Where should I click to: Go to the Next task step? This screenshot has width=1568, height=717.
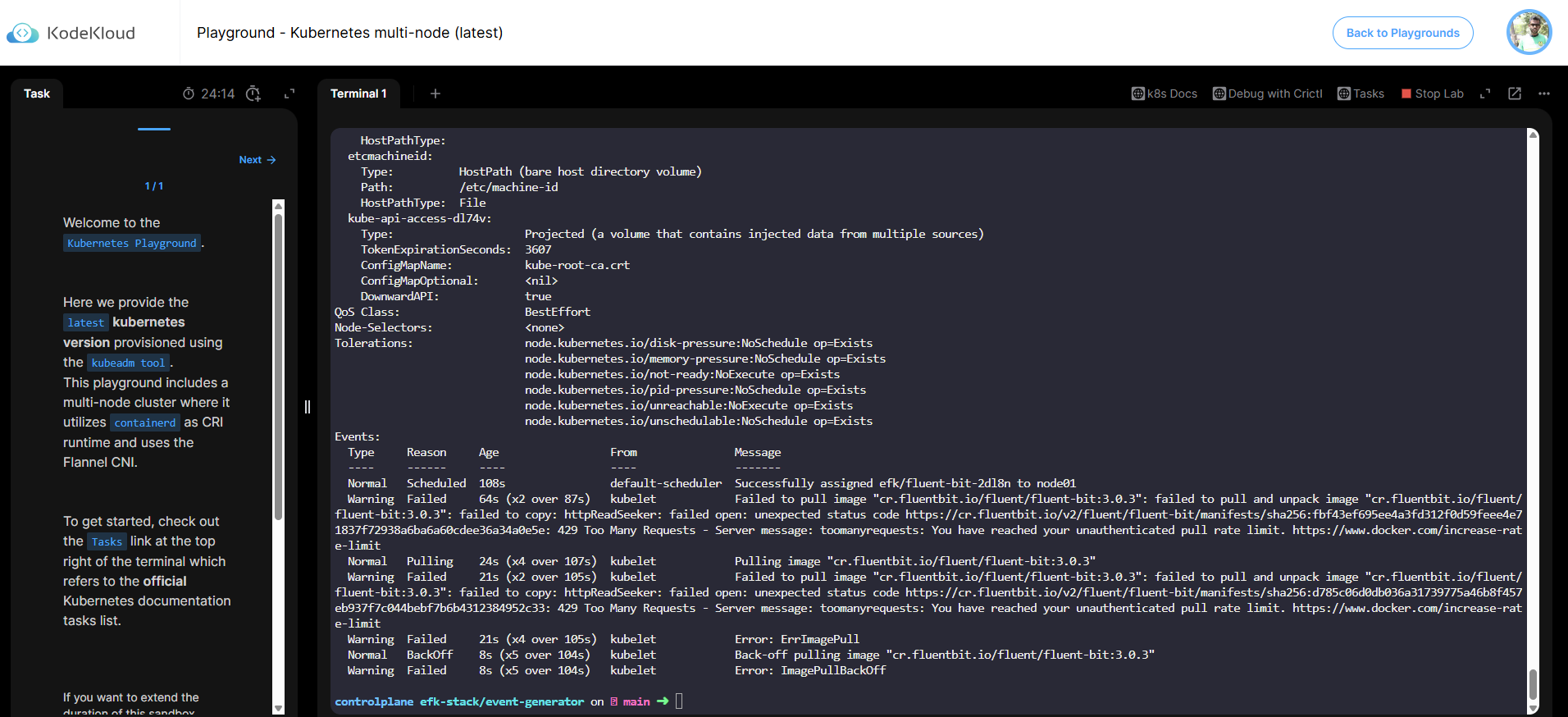[x=257, y=160]
